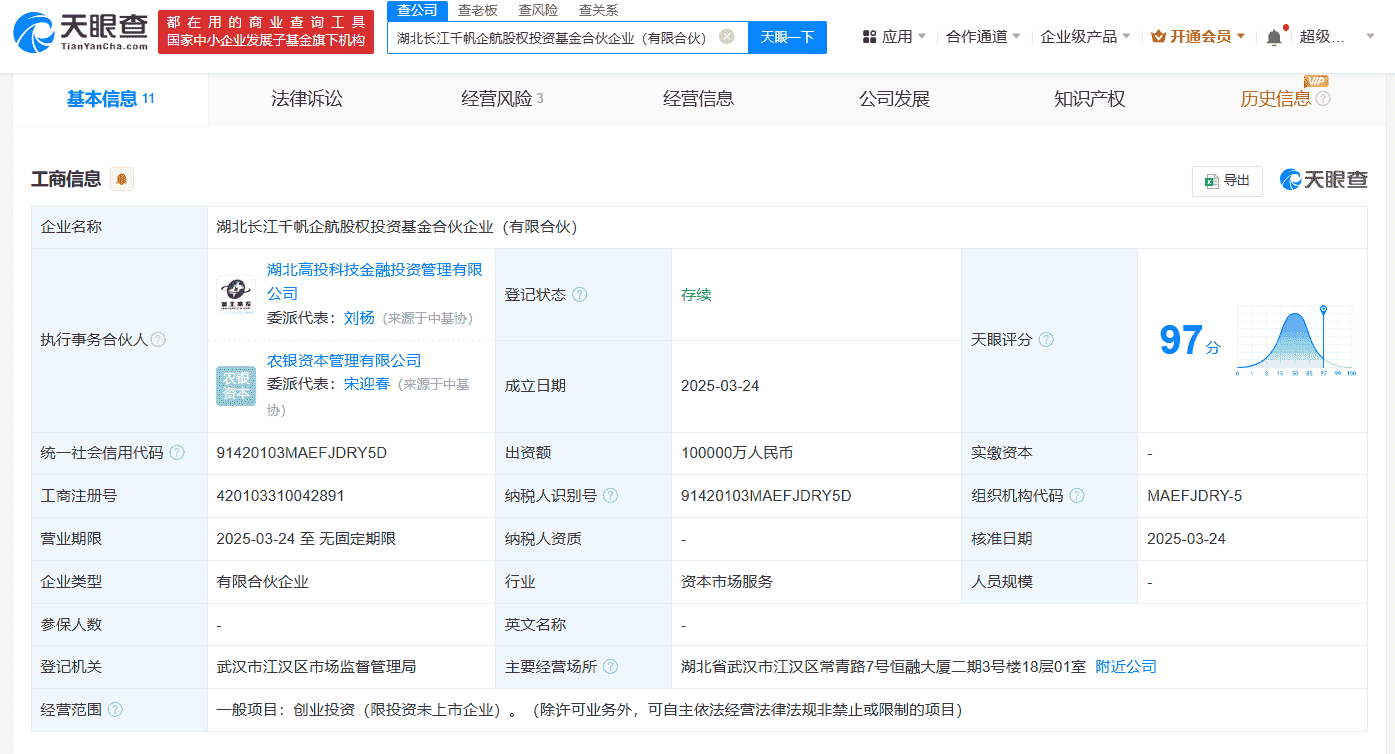Click the reminder bell icon beside 工商信息 heading

120,177
